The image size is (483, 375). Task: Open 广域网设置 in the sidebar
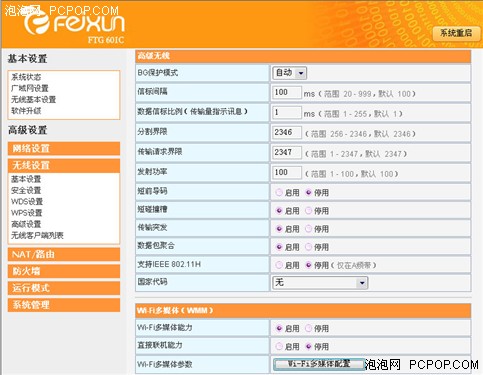(30, 88)
